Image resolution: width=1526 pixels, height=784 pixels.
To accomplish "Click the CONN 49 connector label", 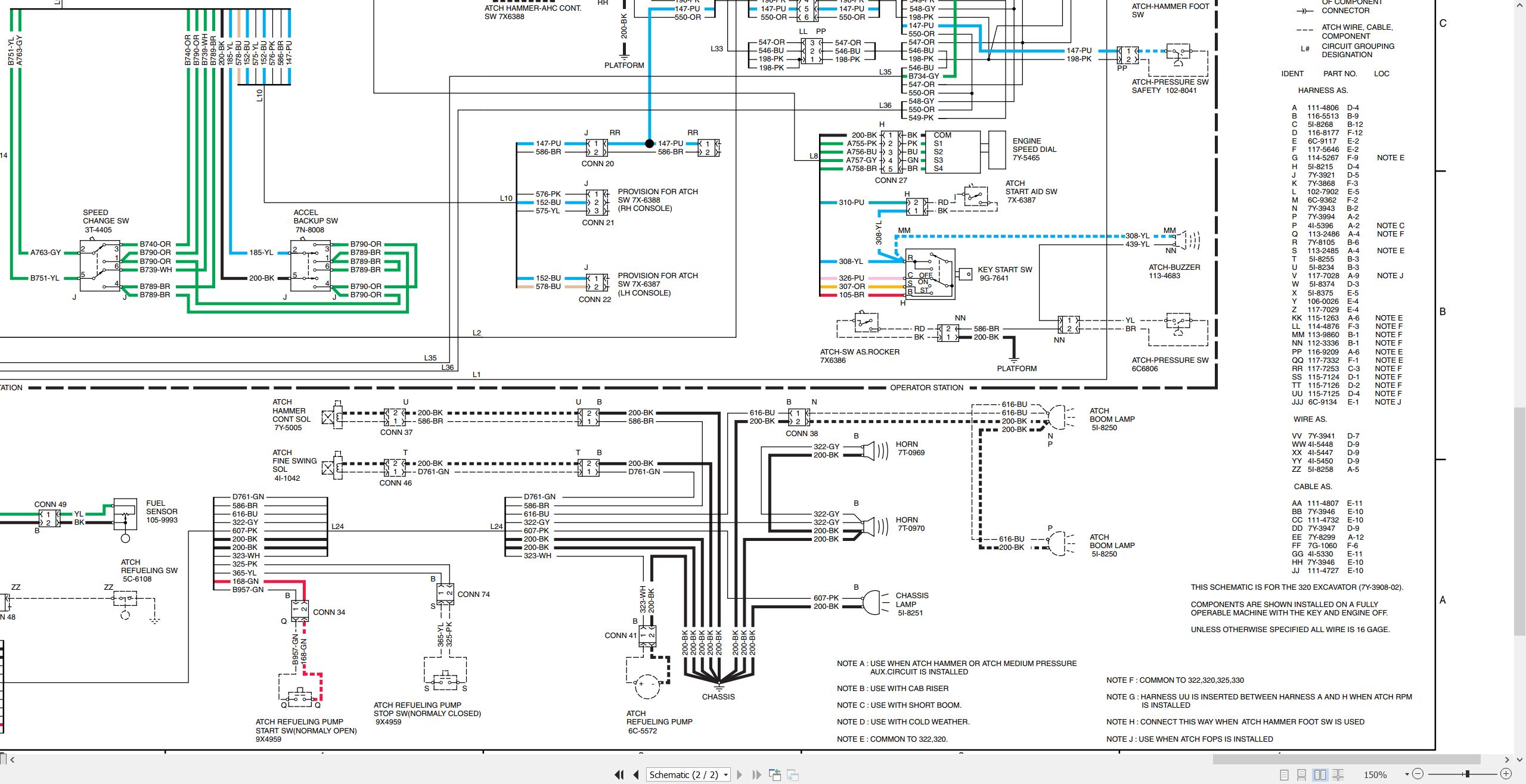I will 50,505.
